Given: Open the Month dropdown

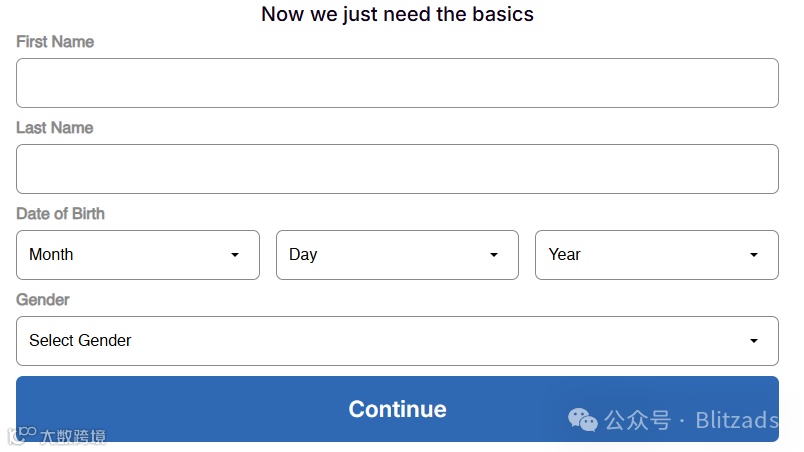Looking at the screenshot, I should click(x=137, y=255).
